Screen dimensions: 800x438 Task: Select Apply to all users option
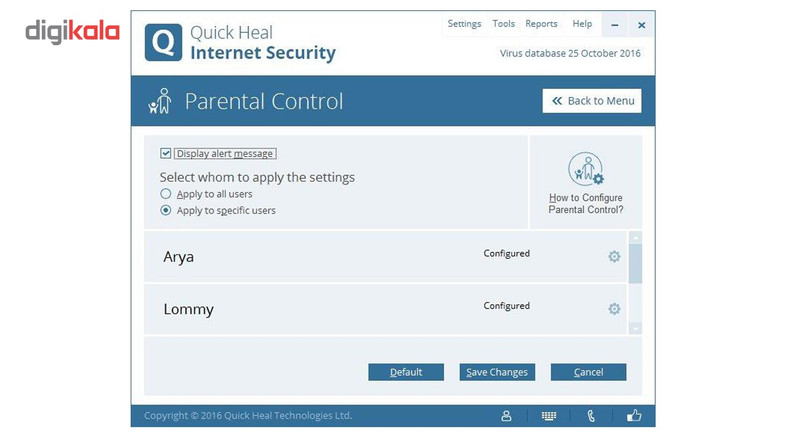165,194
